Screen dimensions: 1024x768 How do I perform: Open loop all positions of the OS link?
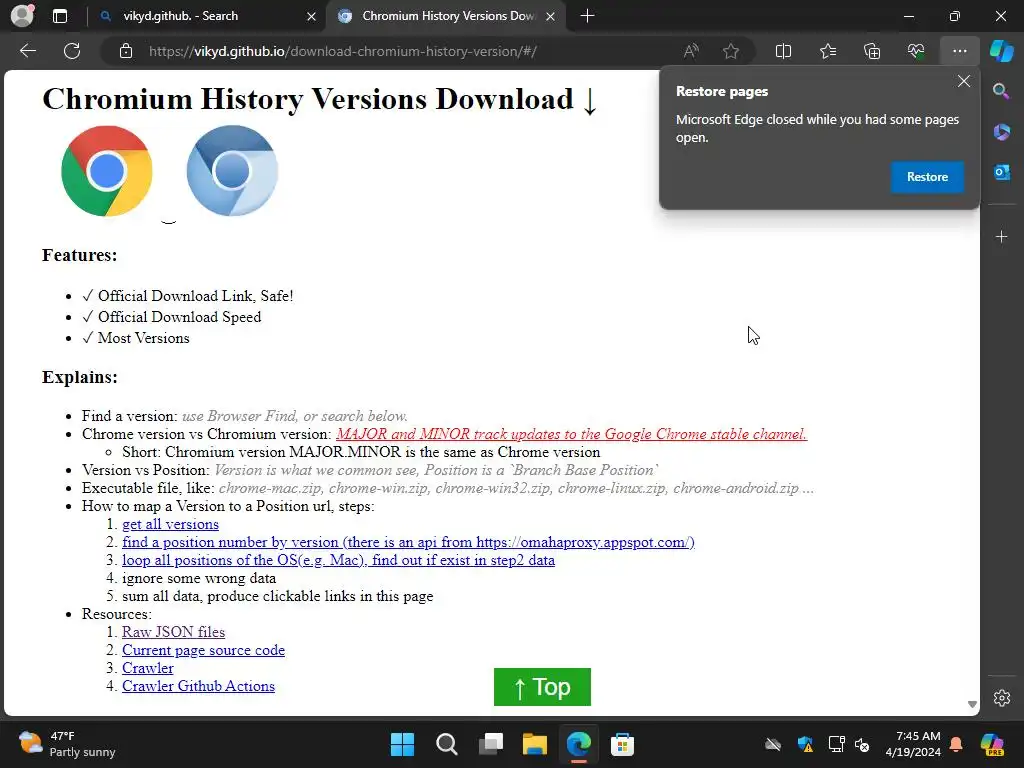(x=338, y=560)
